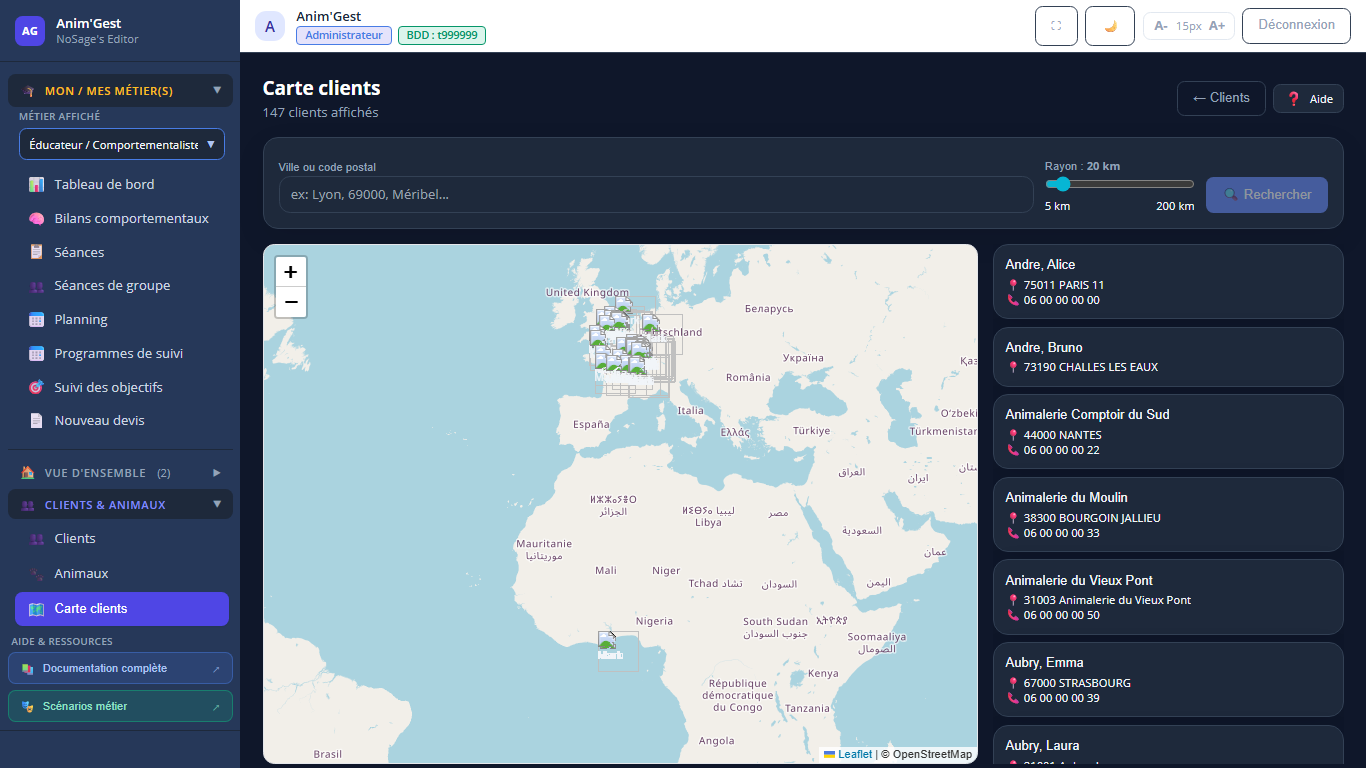Screen dimensions: 1366x768
Task: Select Animalerie du Vieux Pont card
Action: point(1168,597)
